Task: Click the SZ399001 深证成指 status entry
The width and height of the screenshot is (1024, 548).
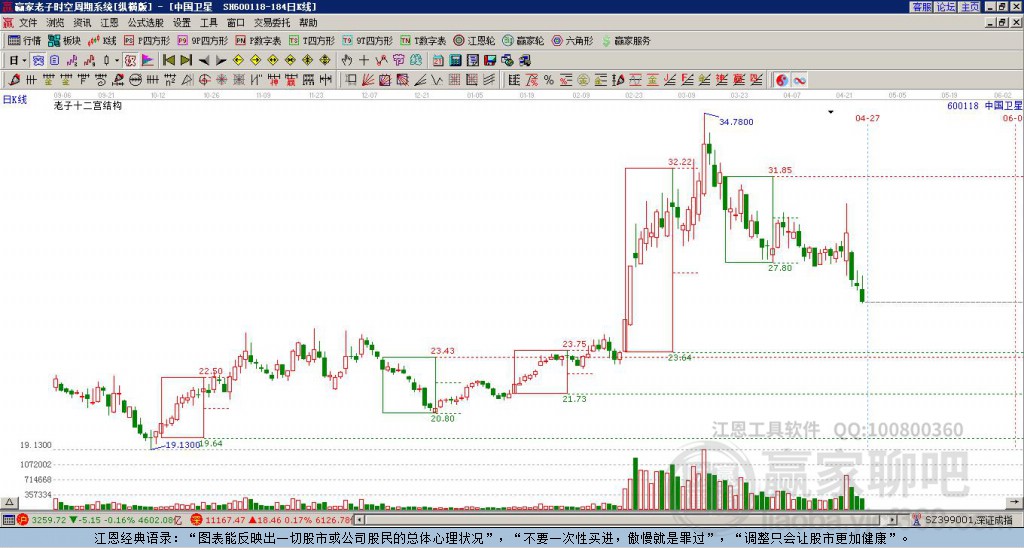Action: [x=963, y=520]
